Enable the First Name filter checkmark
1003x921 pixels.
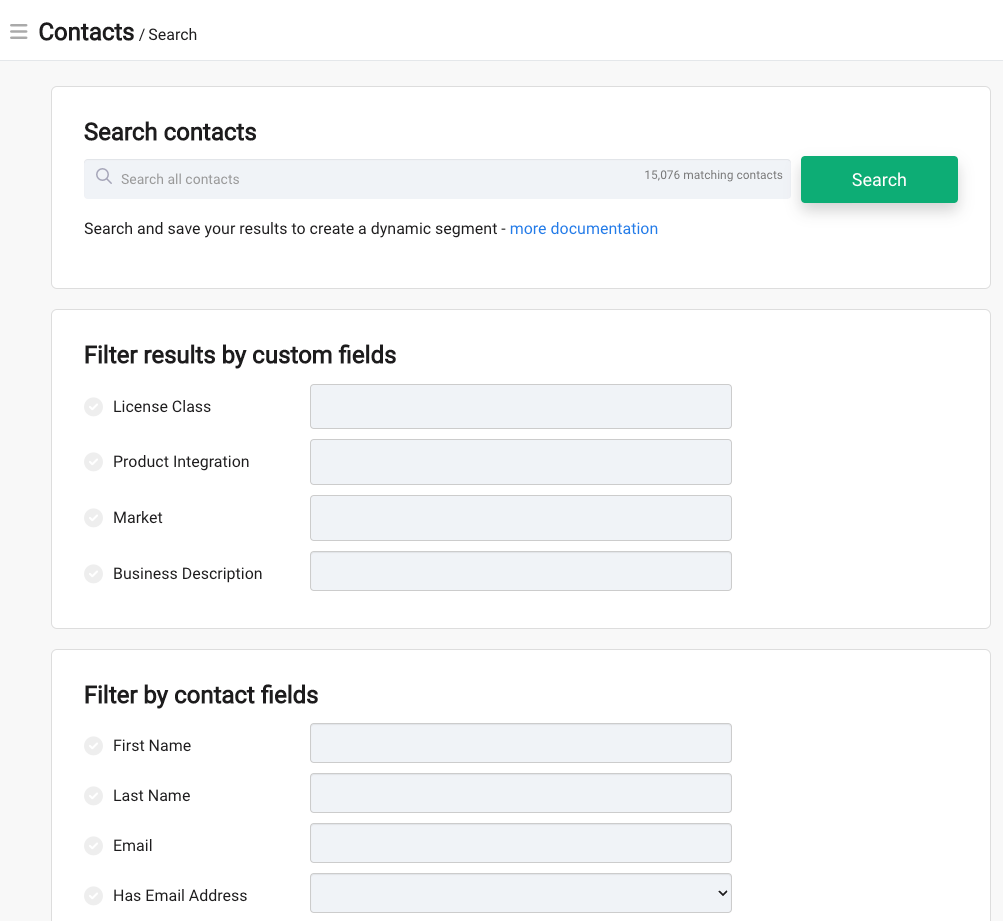pos(93,746)
